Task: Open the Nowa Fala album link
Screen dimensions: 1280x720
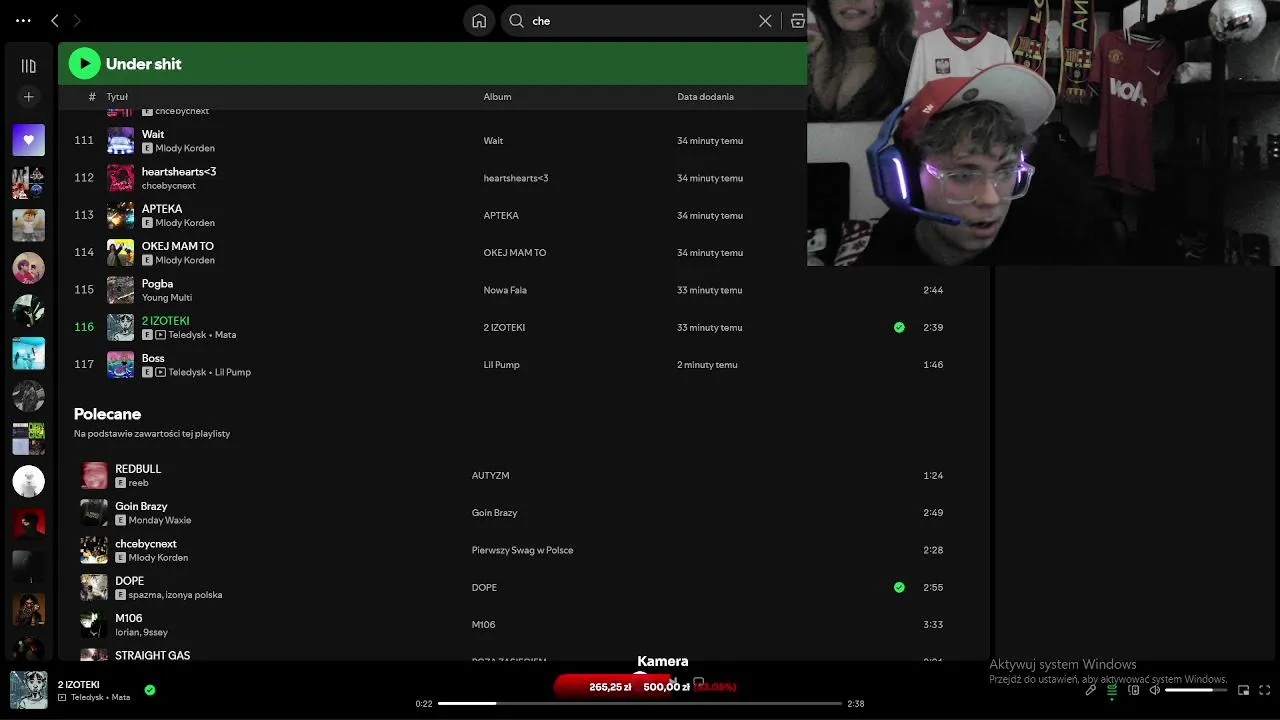Action: [x=505, y=290]
